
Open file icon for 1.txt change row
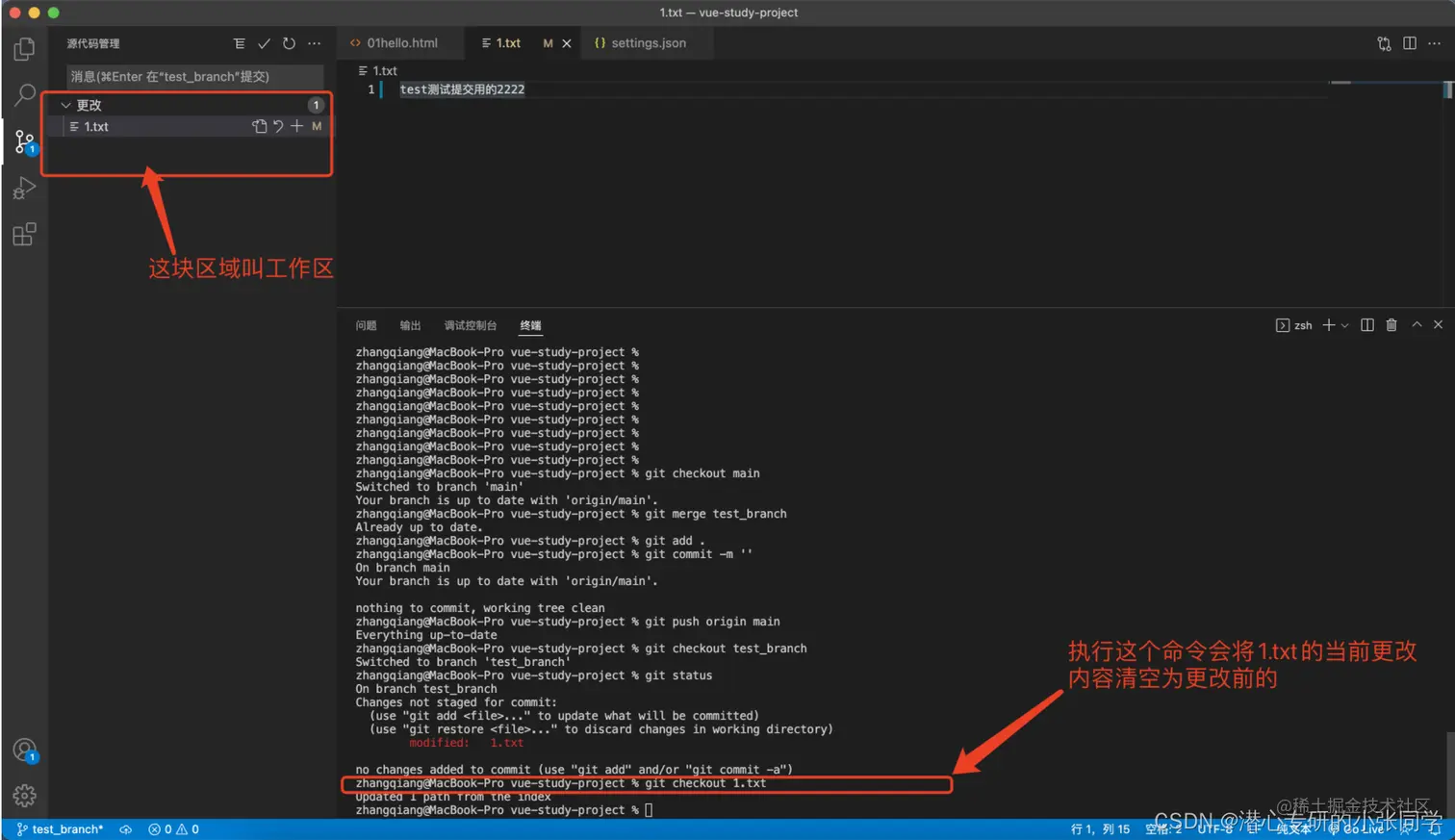click(259, 126)
